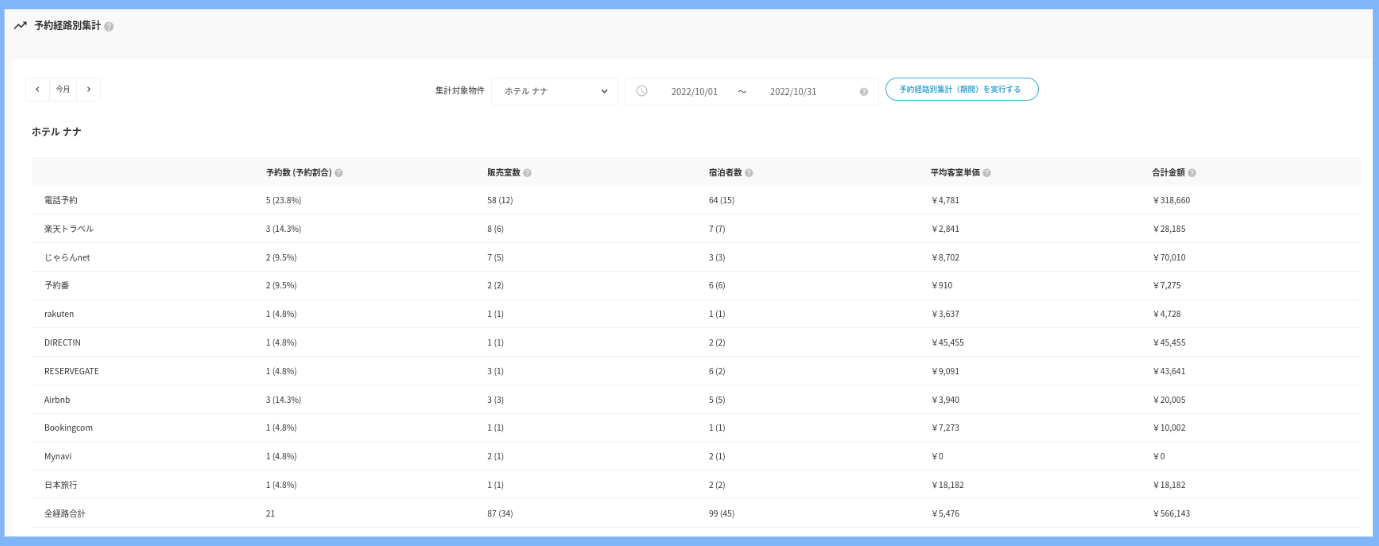
Task: Open the 集計対象物件 property dropdown (ホテル ナナ)
Action: [555, 91]
